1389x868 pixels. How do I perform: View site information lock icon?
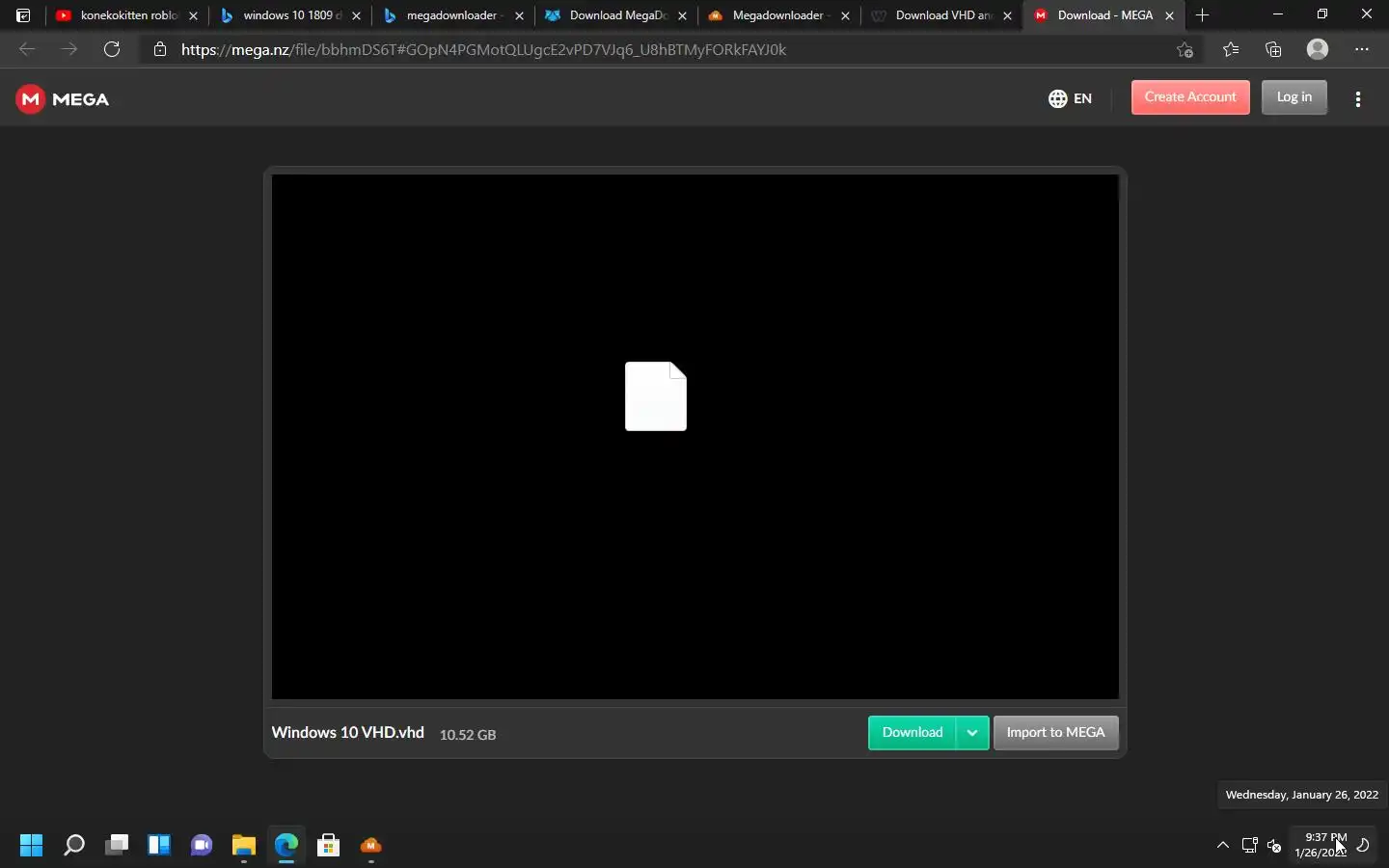click(x=160, y=49)
